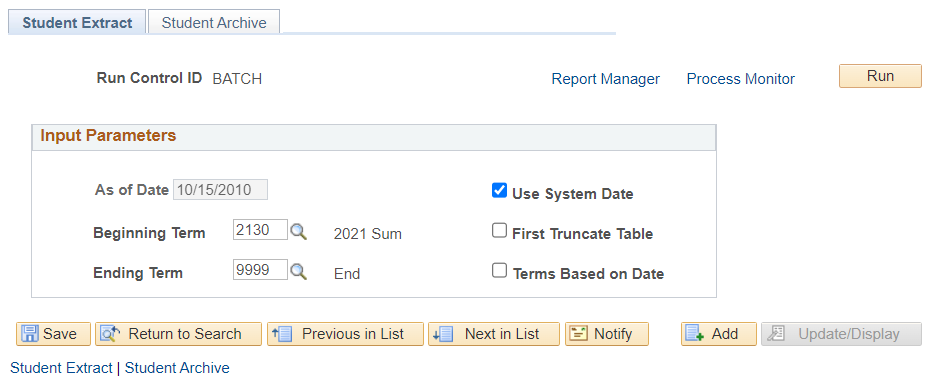Enable the First Truncate Table checkbox
Image resolution: width=939 pixels, height=382 pixels.
coord(499,230)
